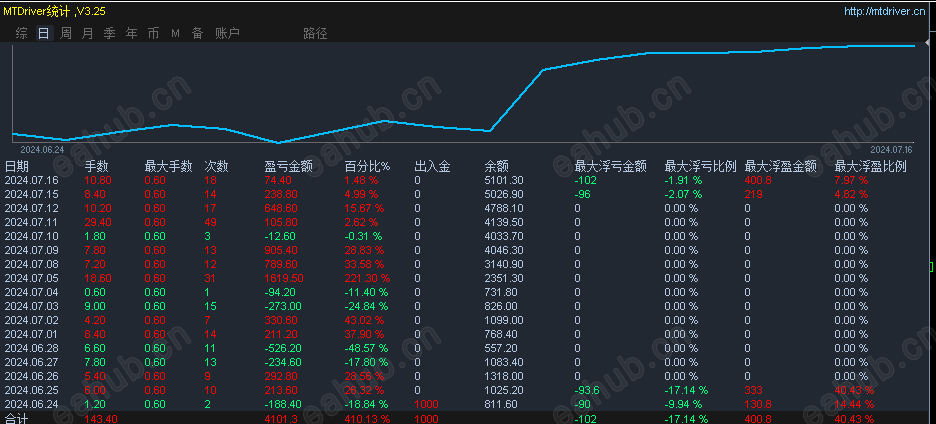
Task: Switch to the 季 quarterly tab
Action: (110, 33)
